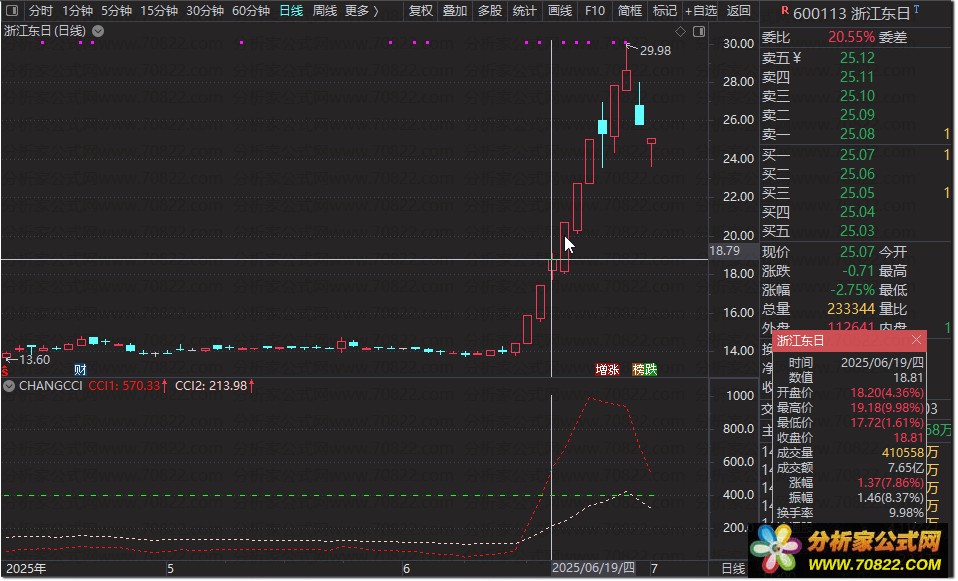Click the diamond icon above chart
This screenshot has width=958, height=581.
point(680,31)
